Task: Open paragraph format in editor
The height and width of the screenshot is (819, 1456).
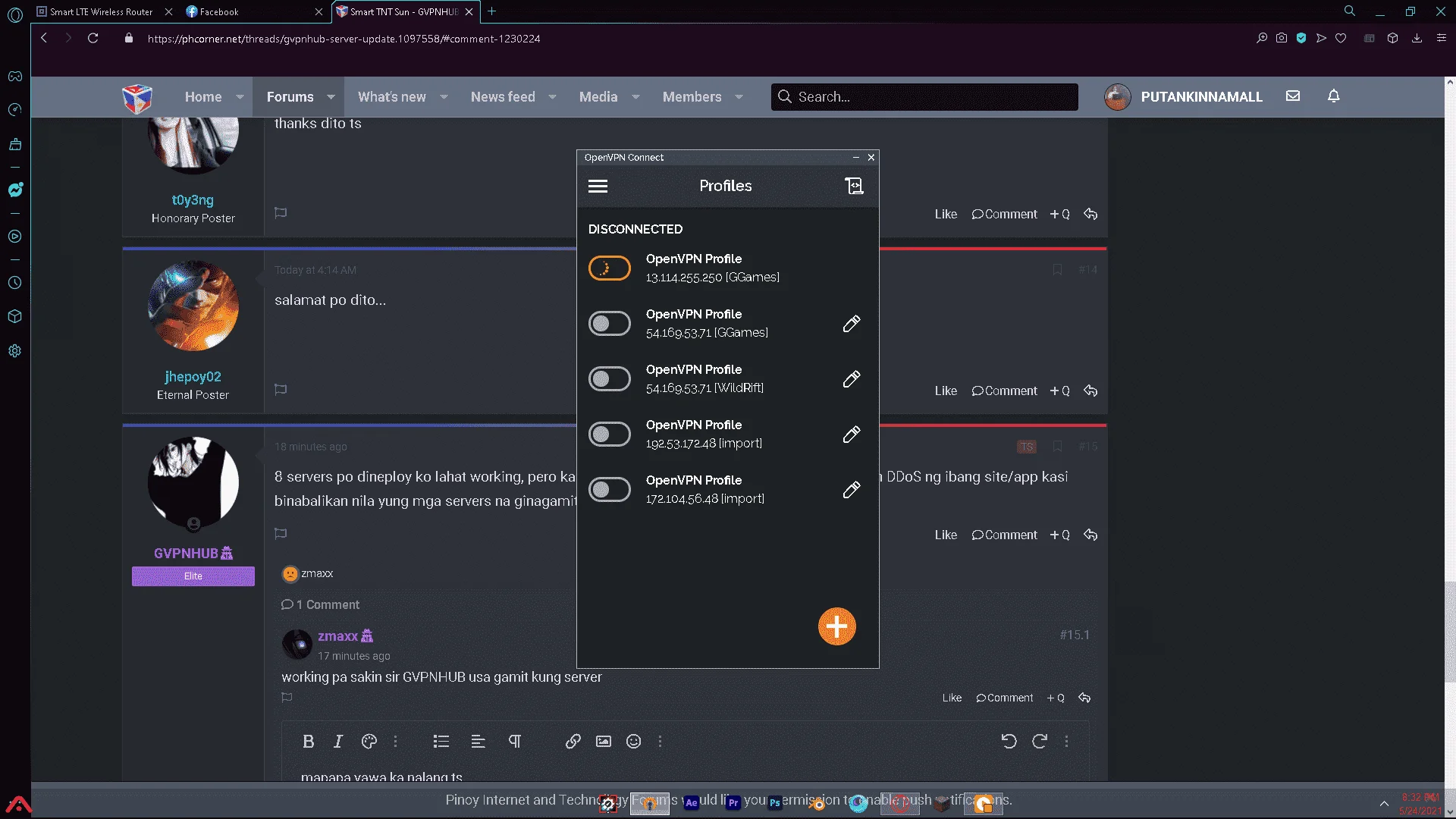Action: coord(515,742)
